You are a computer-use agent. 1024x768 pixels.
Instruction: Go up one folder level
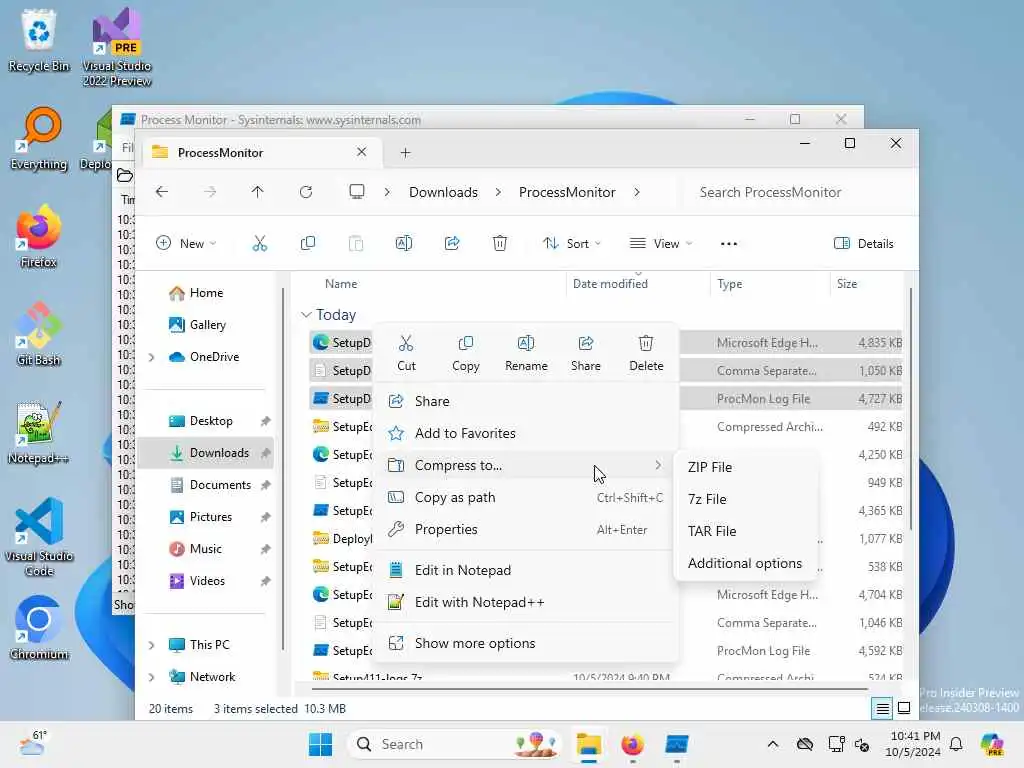[x=257, y=192]
